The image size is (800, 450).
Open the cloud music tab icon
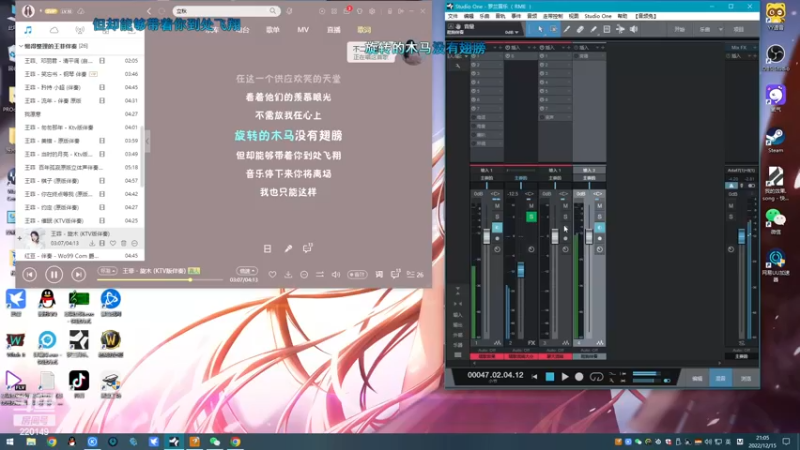(x=54, y=30)
